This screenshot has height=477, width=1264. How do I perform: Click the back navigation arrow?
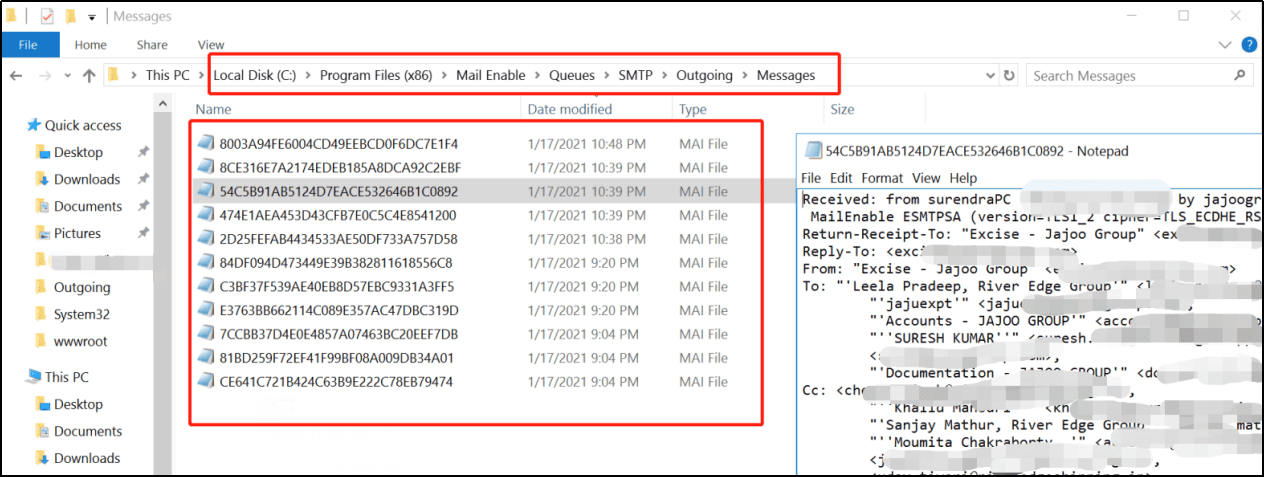coord(16,75)
